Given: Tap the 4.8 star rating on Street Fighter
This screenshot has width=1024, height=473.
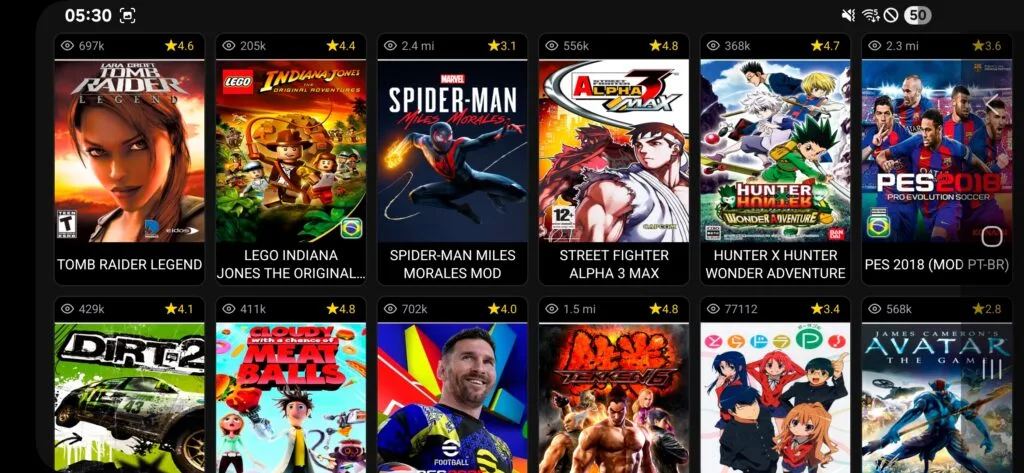Looking at the screenshot, I should pyautogui.click(x=664, y=46).
